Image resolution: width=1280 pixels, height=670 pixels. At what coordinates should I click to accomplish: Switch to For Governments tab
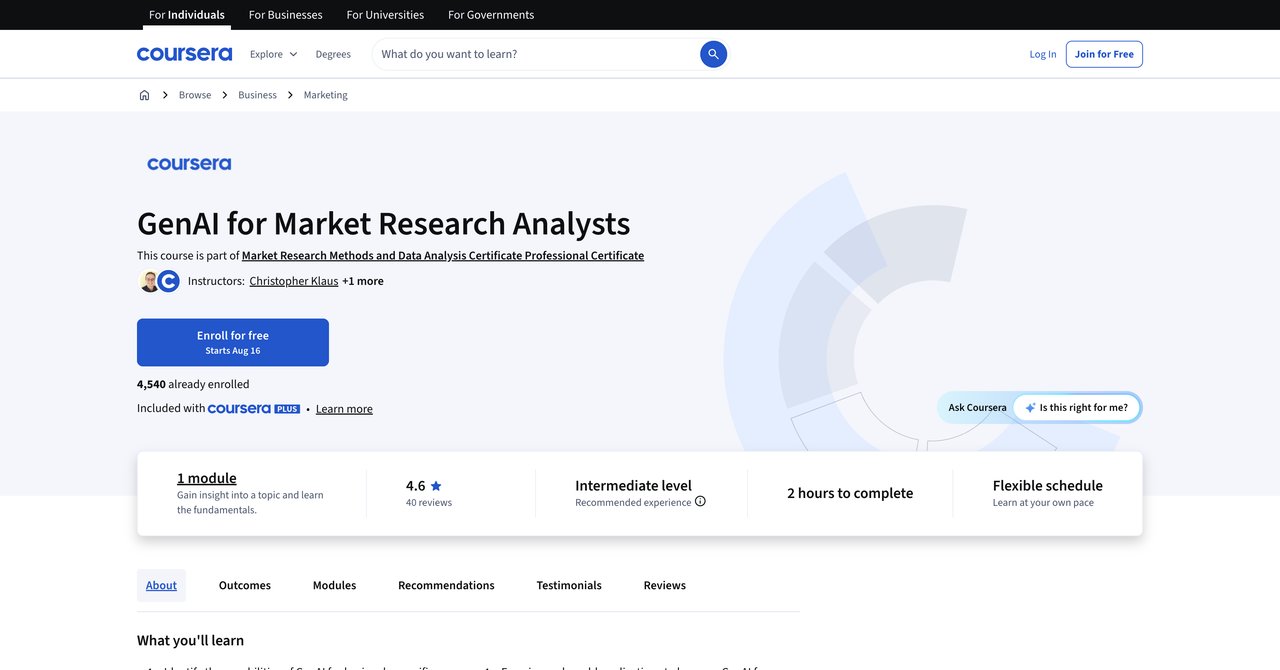[x=491, y=15]
